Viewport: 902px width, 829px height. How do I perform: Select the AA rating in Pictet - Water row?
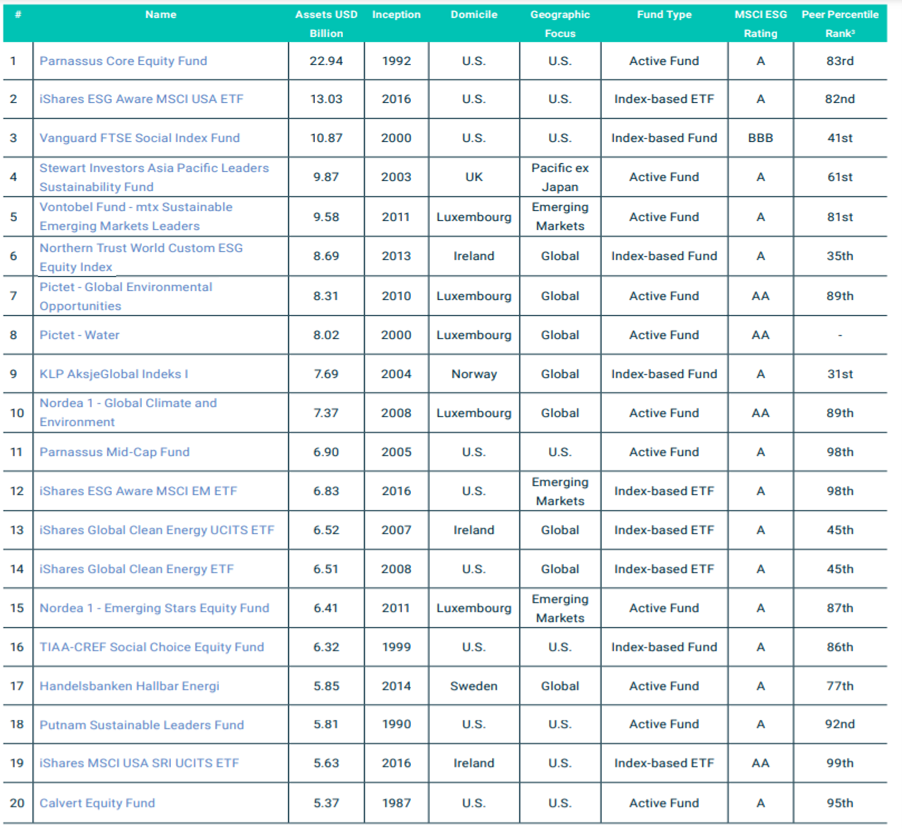click(x=760, y=335)
